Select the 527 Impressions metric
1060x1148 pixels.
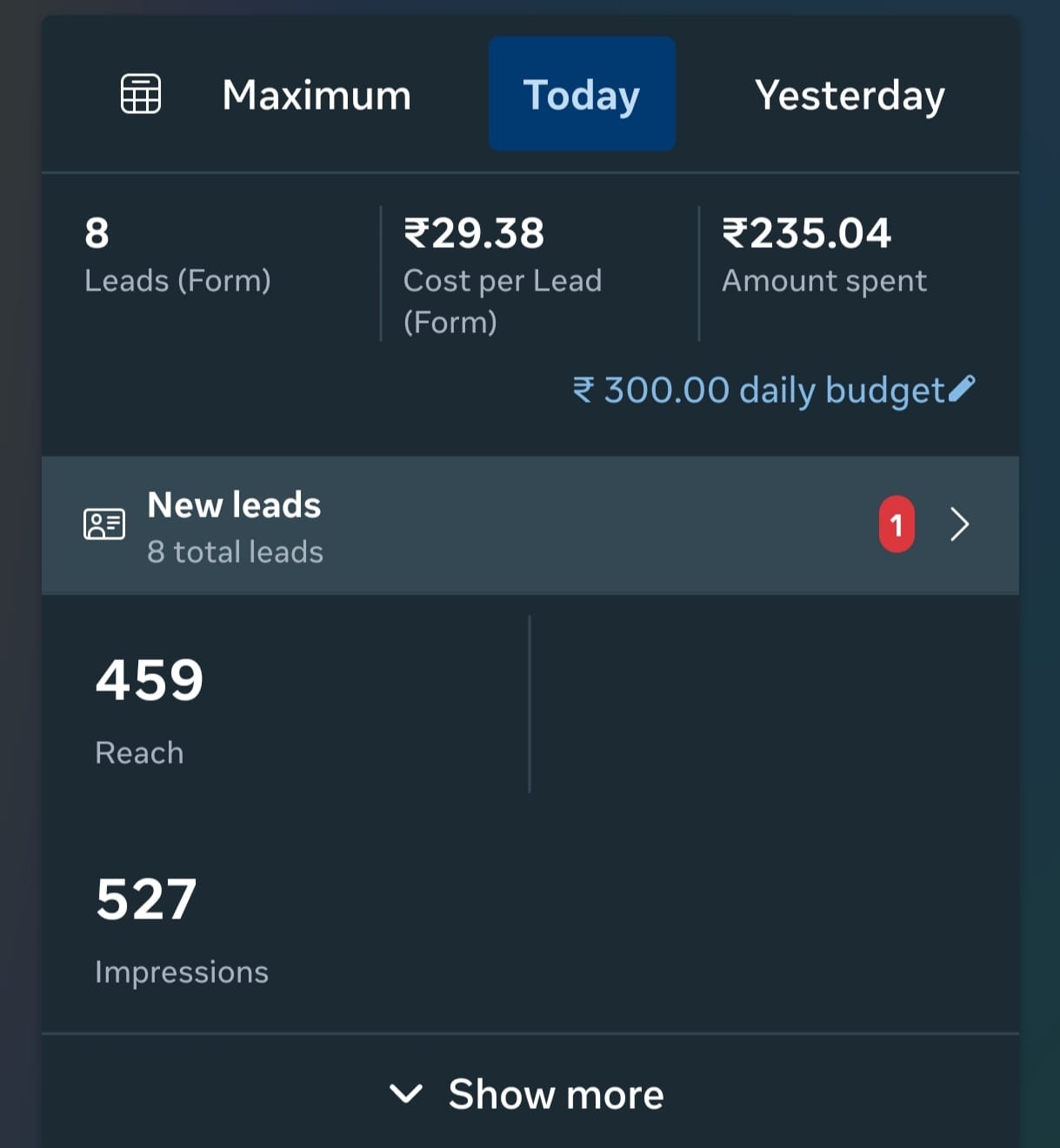click(x=146, y=899)
